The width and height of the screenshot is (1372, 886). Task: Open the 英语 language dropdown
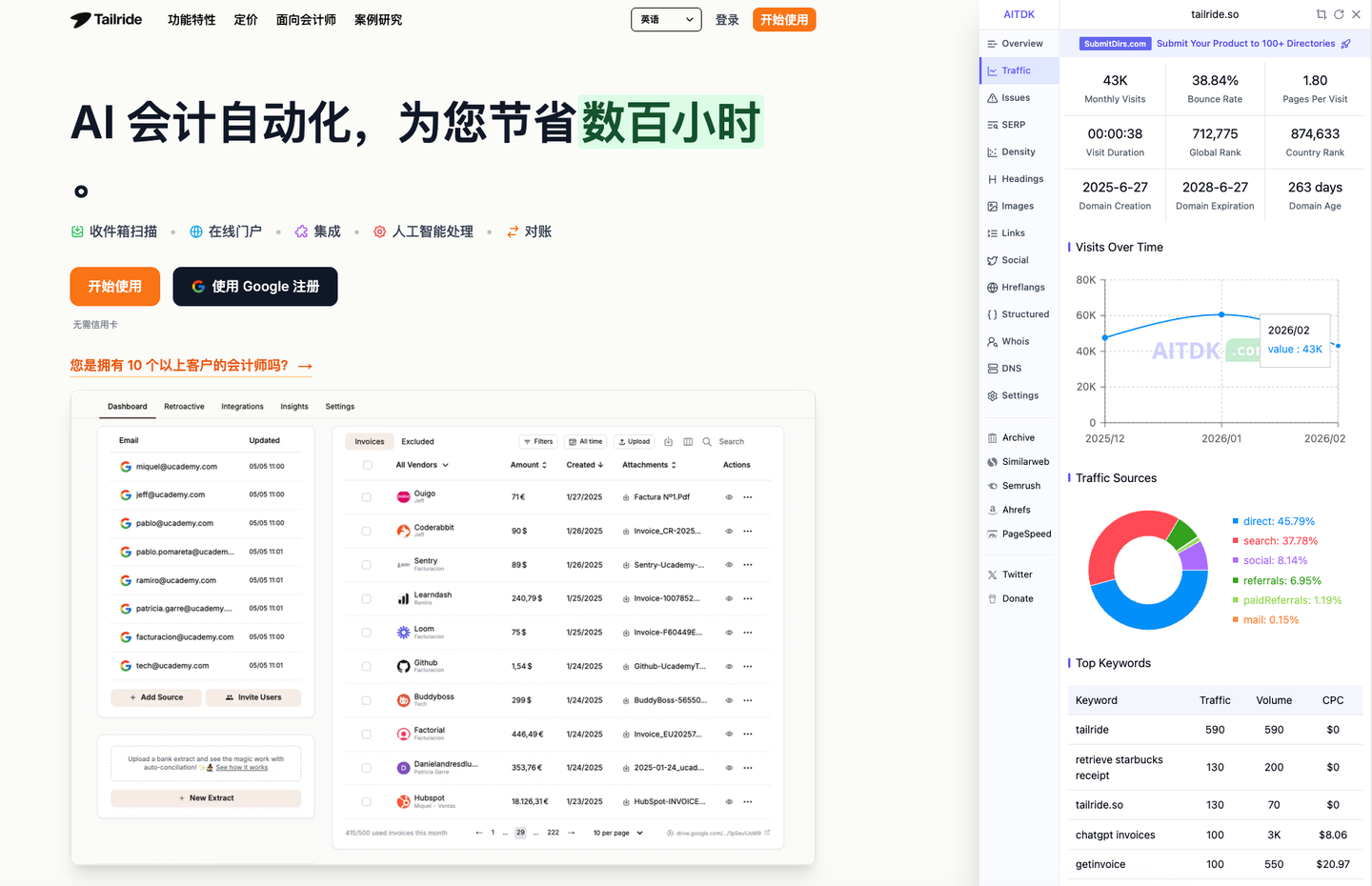[666, 19]
